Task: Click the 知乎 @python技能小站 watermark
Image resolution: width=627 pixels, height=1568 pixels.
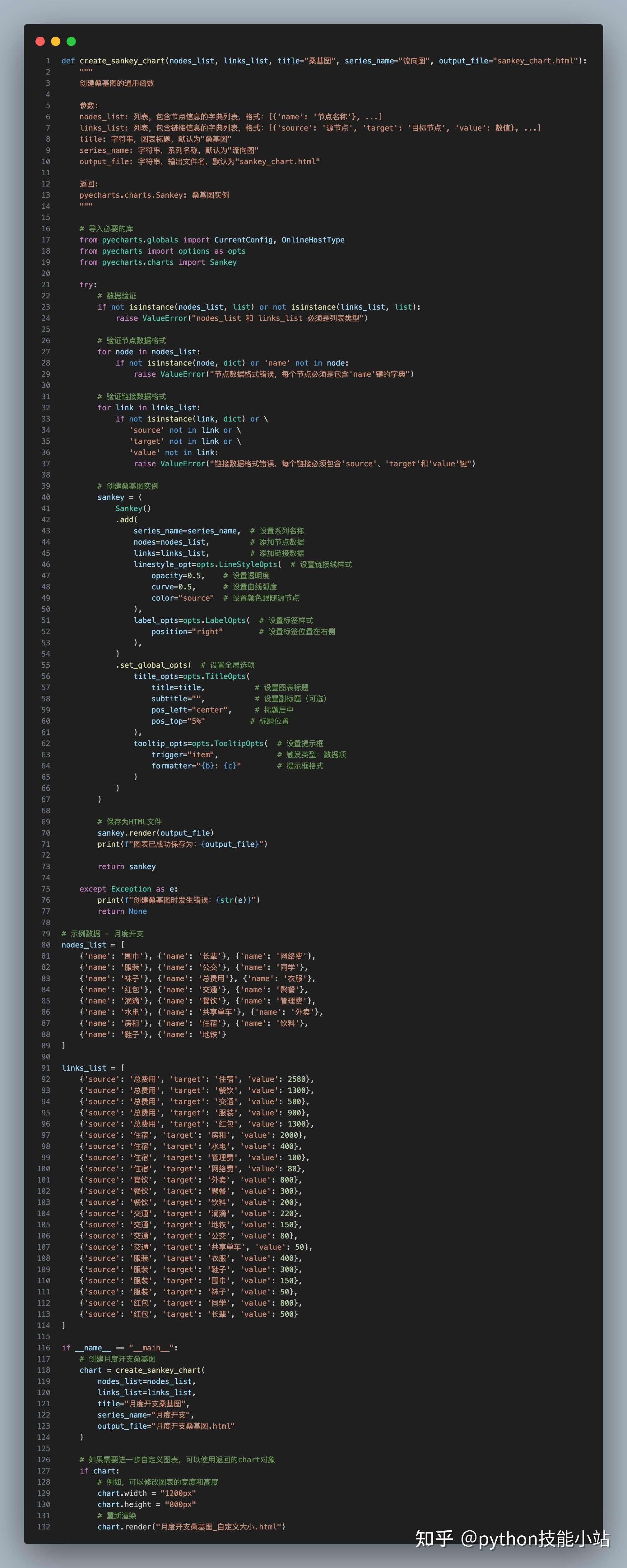Action: coord(512,1538)
